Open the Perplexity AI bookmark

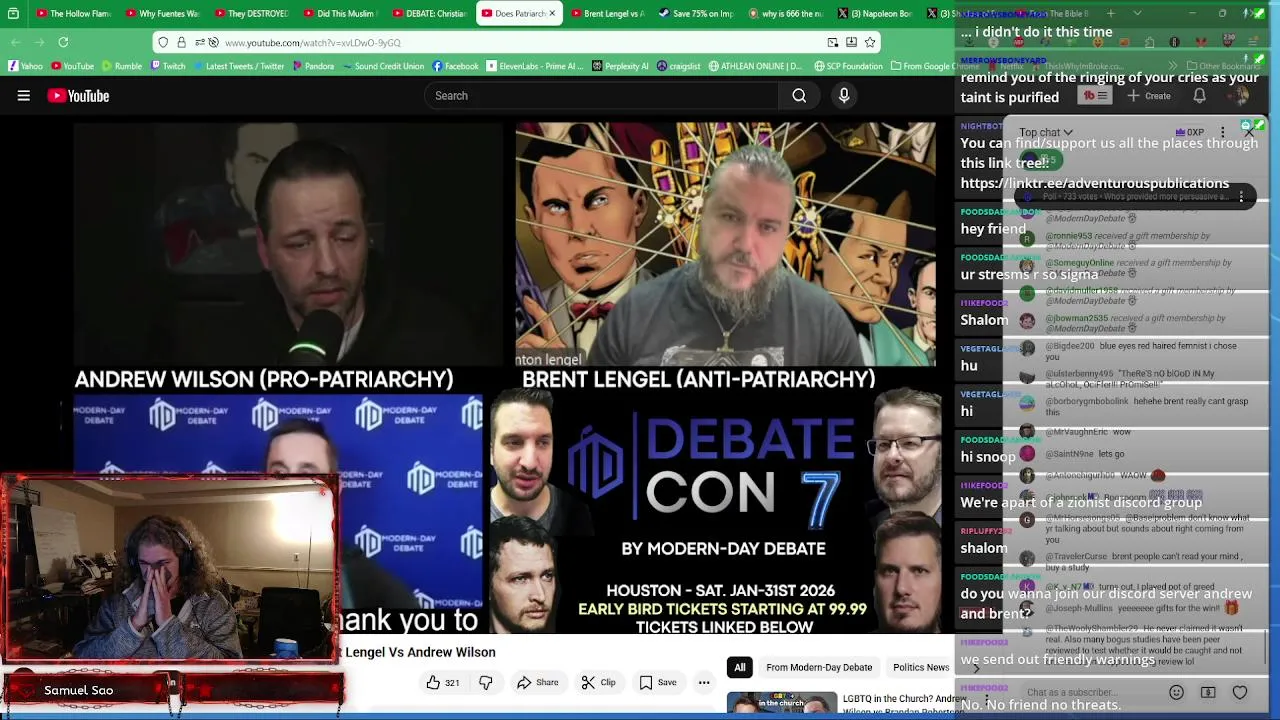pyautogui.click(x=620, y=66)
